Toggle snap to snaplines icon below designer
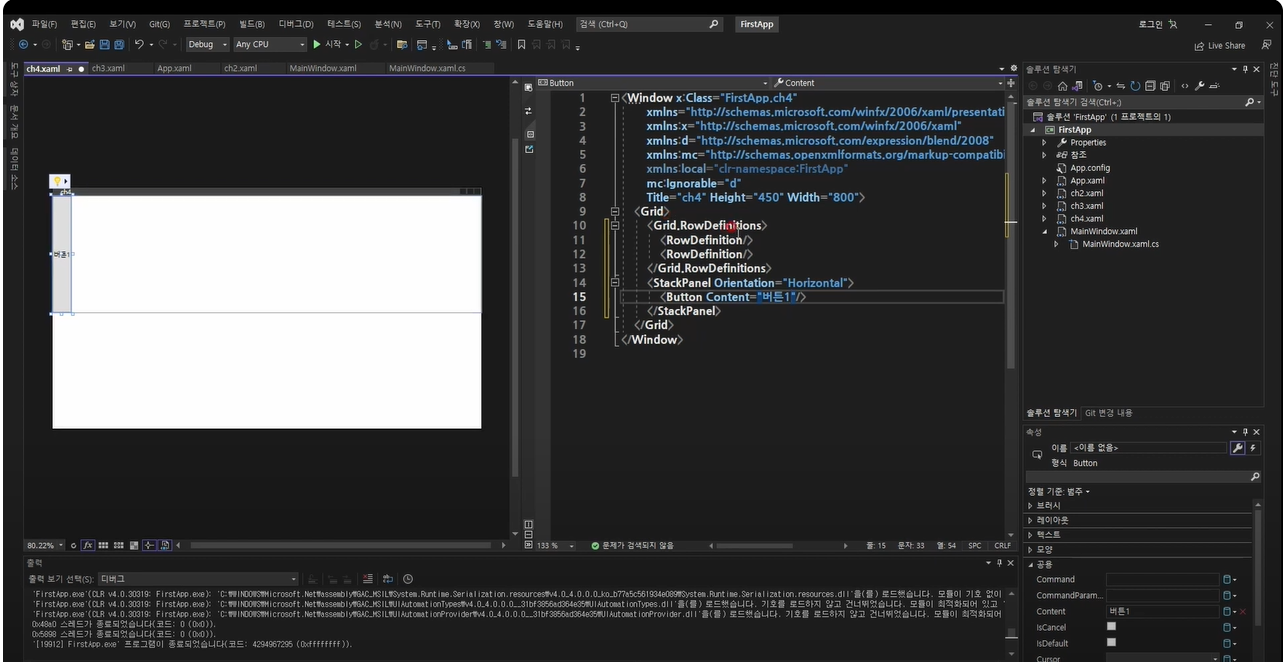1283x662 pixels. pyautogui.click(x=150, y=545)
